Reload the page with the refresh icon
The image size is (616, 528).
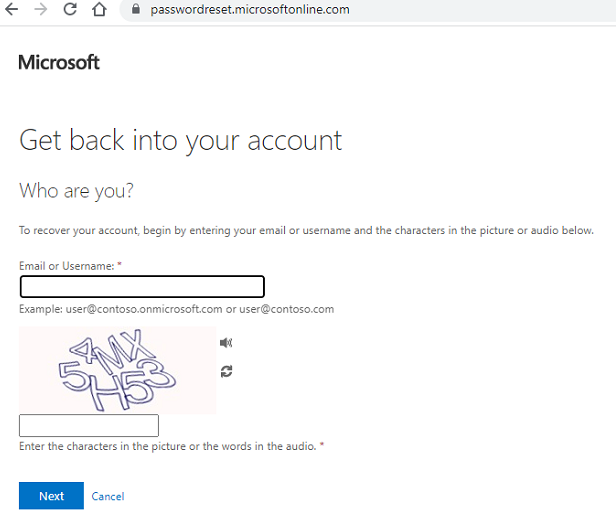[x=70, y=9]
